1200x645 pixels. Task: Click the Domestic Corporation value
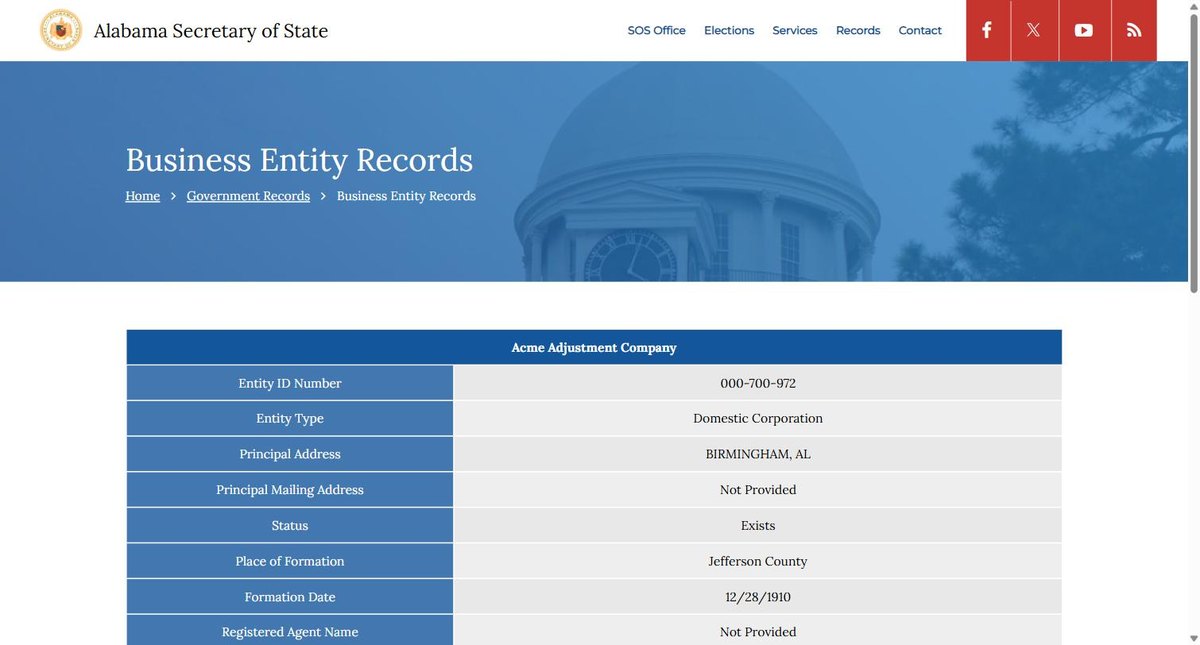(758, 418)
